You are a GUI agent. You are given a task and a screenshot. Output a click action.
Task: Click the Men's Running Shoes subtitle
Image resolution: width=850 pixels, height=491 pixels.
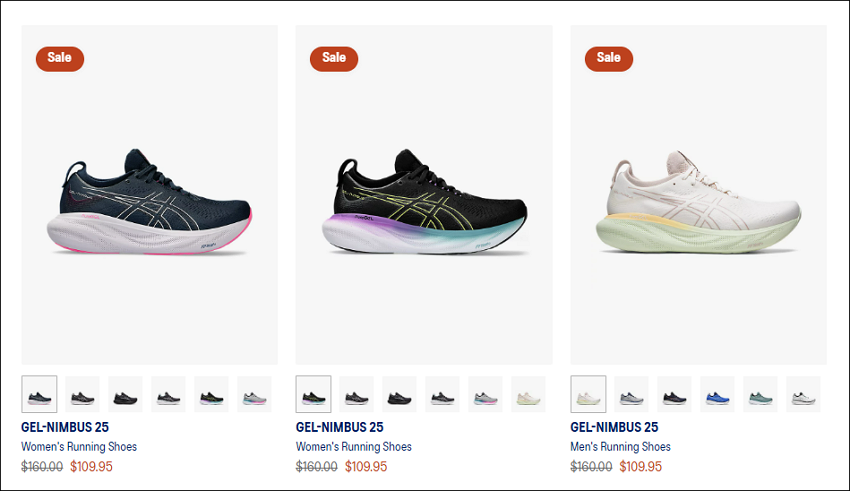pyautogui.click(x=621, y=447)
